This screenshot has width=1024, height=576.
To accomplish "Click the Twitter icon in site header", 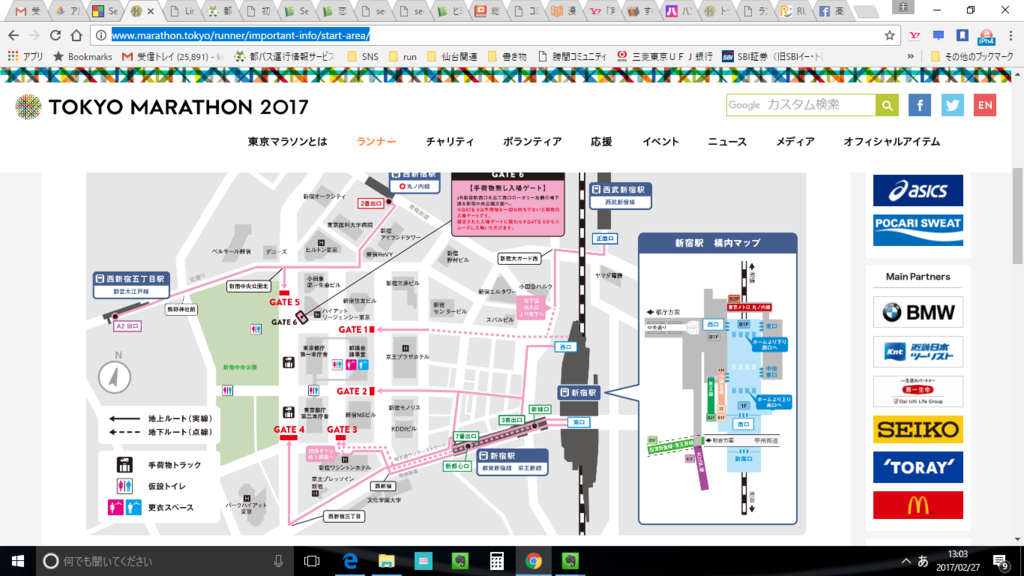I will (952, 105).
